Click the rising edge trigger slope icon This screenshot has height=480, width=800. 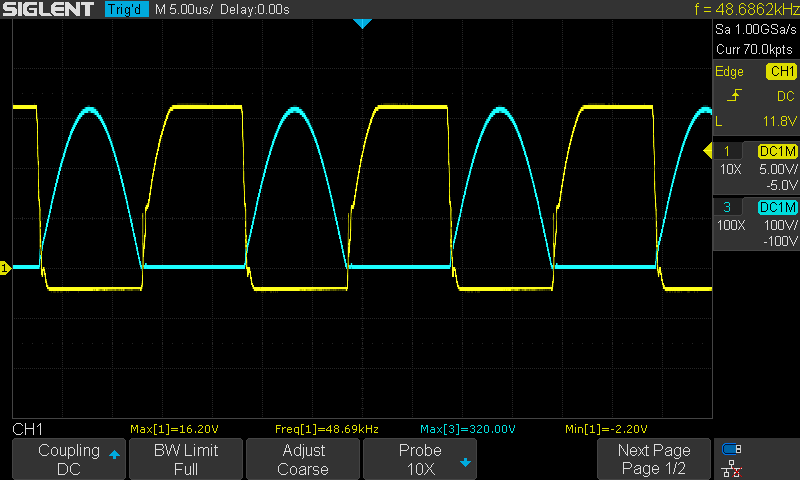point(734,95)
